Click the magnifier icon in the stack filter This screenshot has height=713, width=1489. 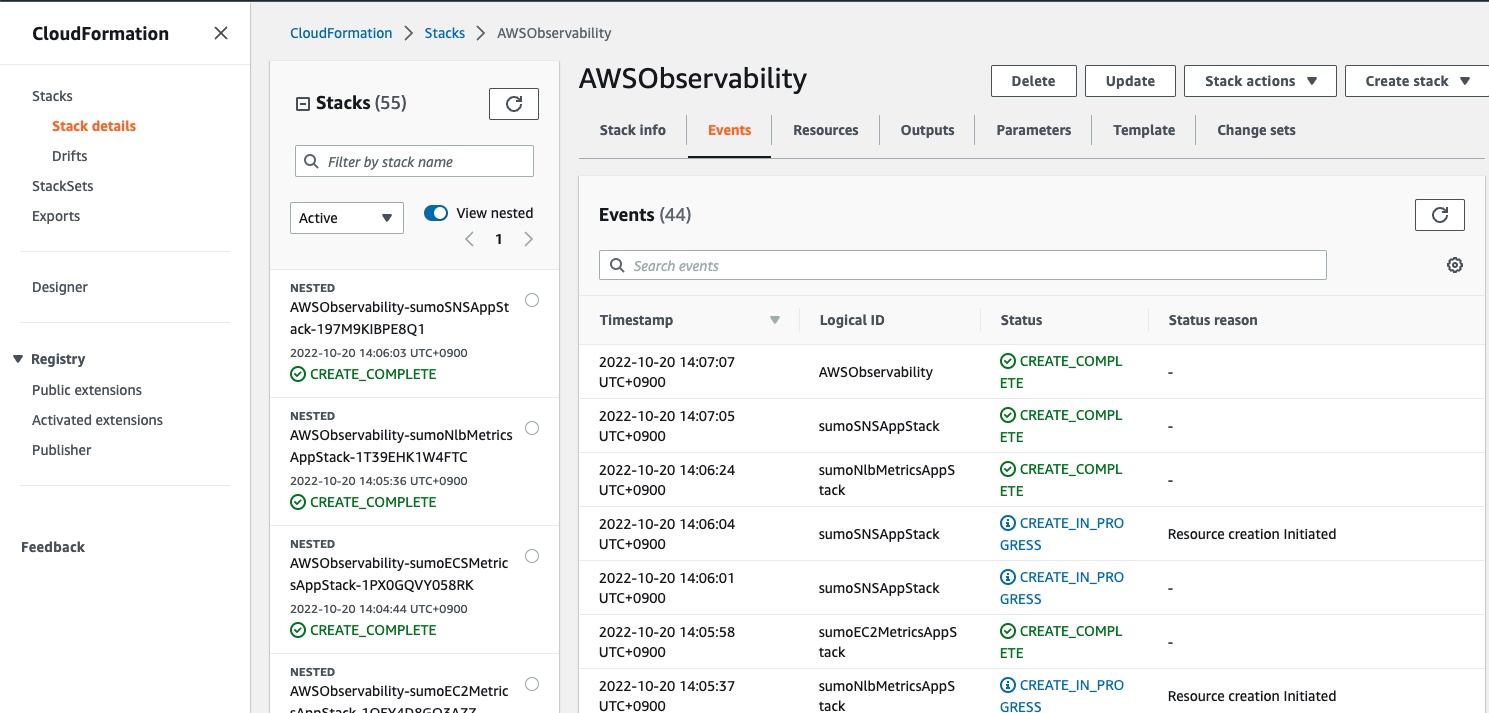tap(313, 161)
